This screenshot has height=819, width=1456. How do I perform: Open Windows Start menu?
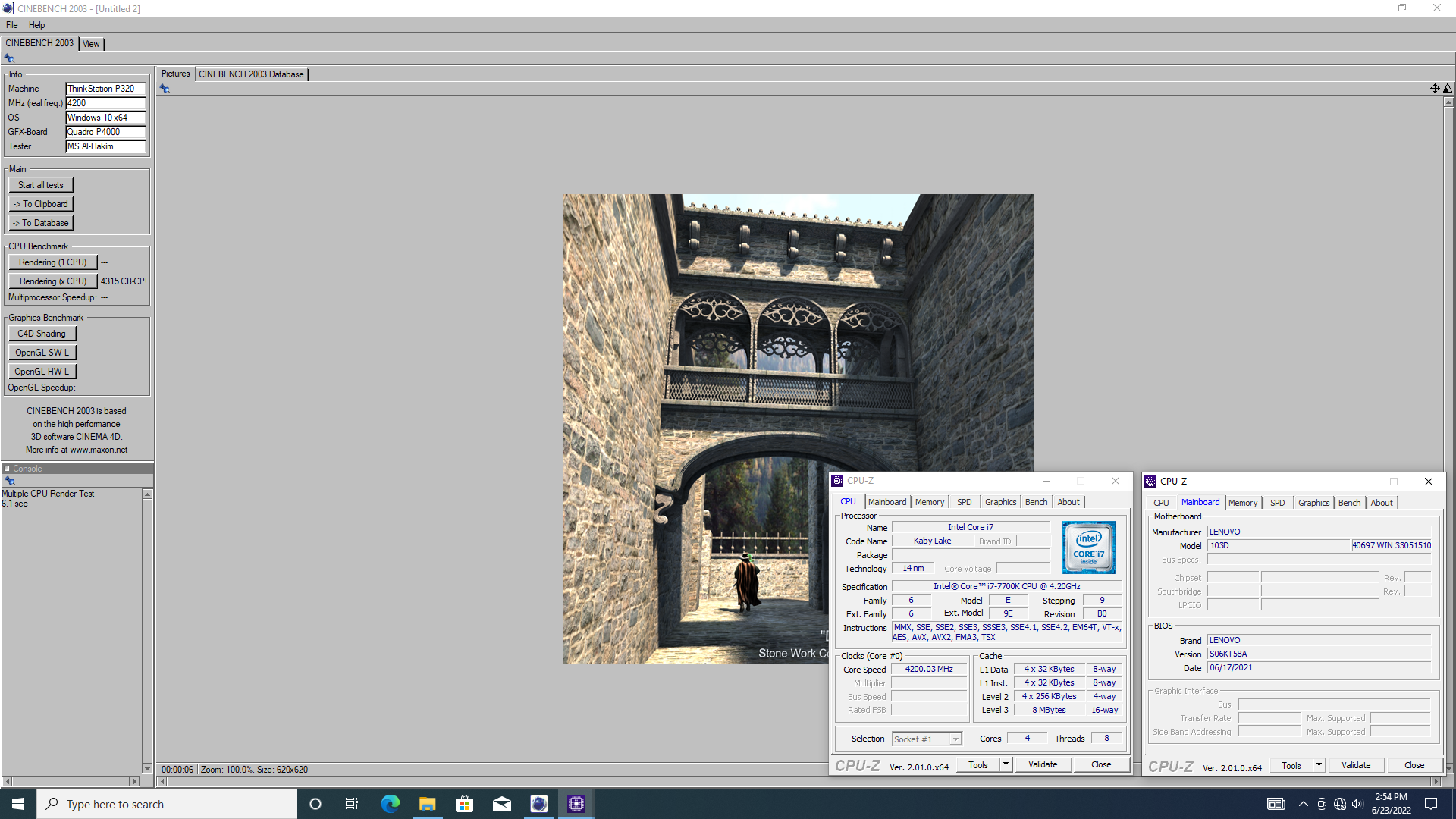[18, 804]
